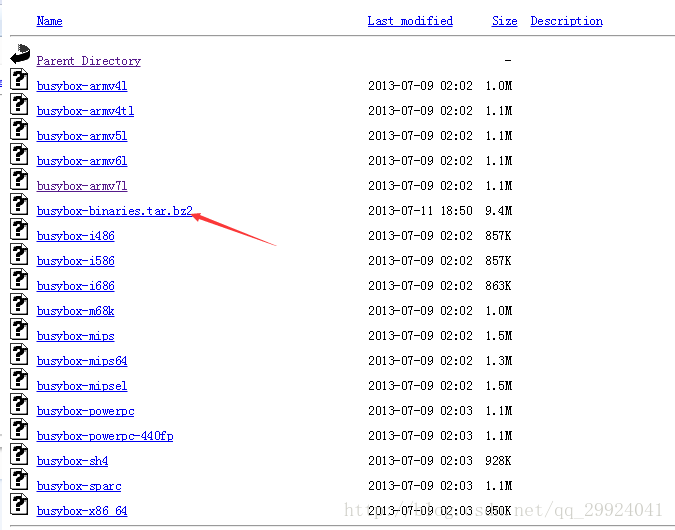Click the file icon beside busybox-powerpc-440fp

tap(19, 429)
